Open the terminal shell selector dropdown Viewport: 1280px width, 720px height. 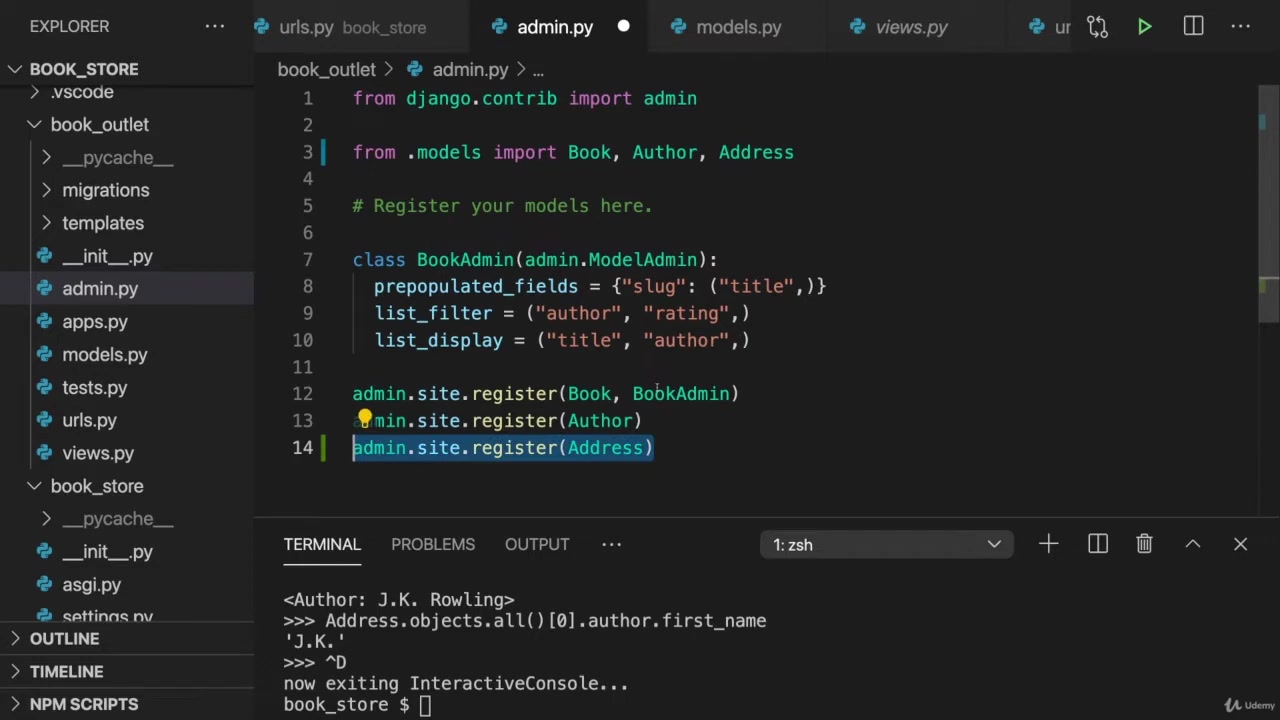coord(886,545)
